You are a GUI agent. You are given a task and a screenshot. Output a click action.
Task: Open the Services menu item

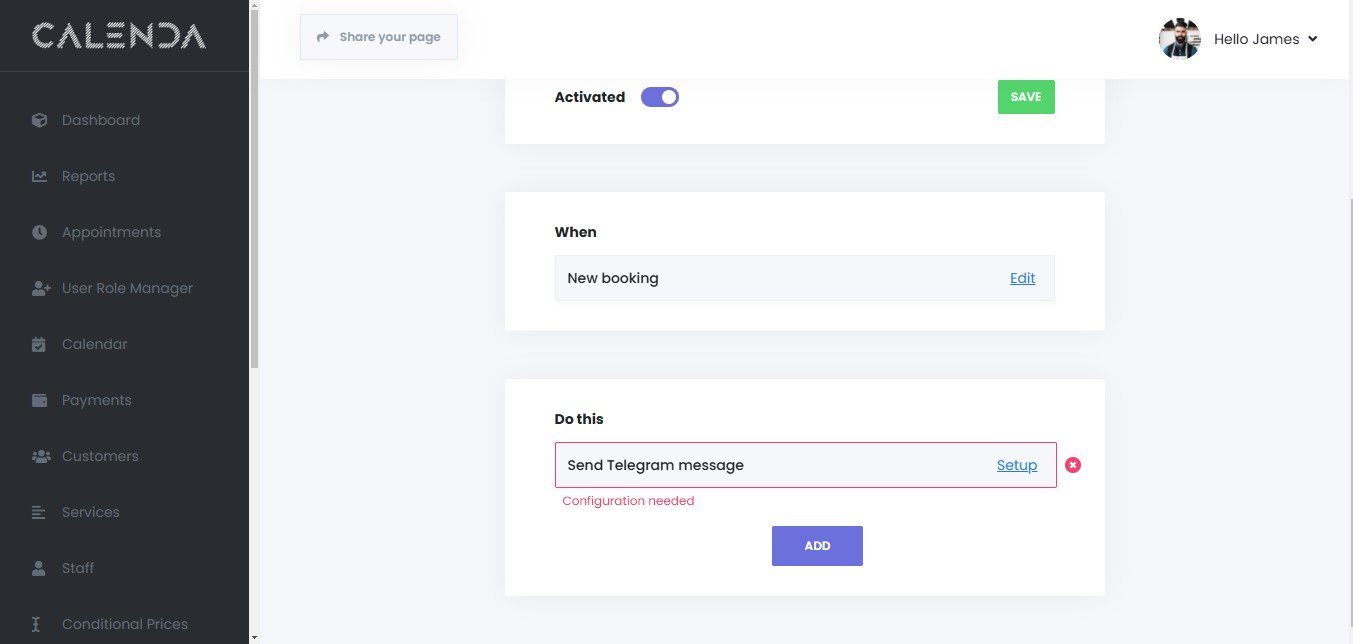pos(90,512)
